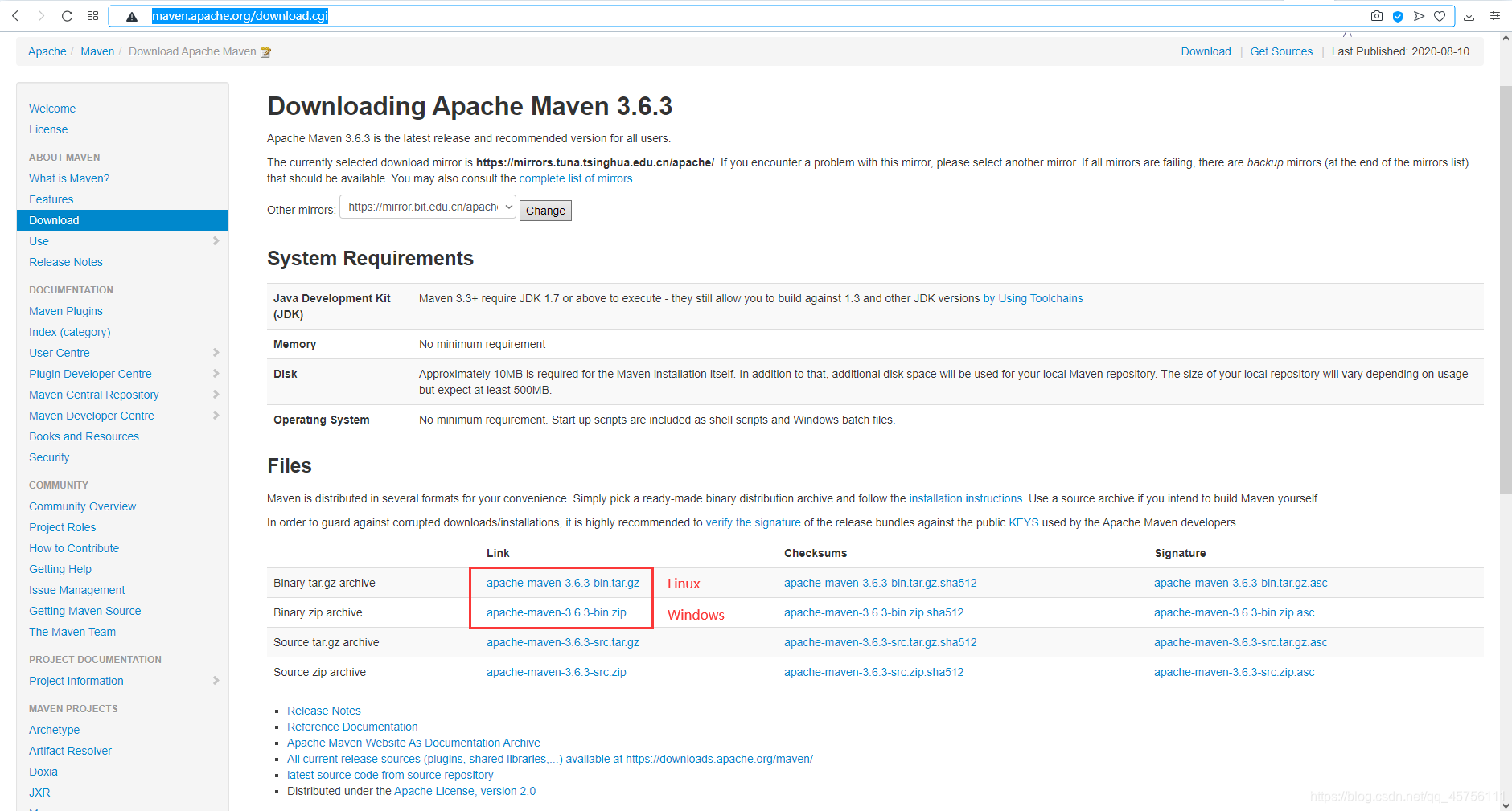Open apache-maven-3.6.3-bin.zip.sha512 checksum

pos(873,612)
